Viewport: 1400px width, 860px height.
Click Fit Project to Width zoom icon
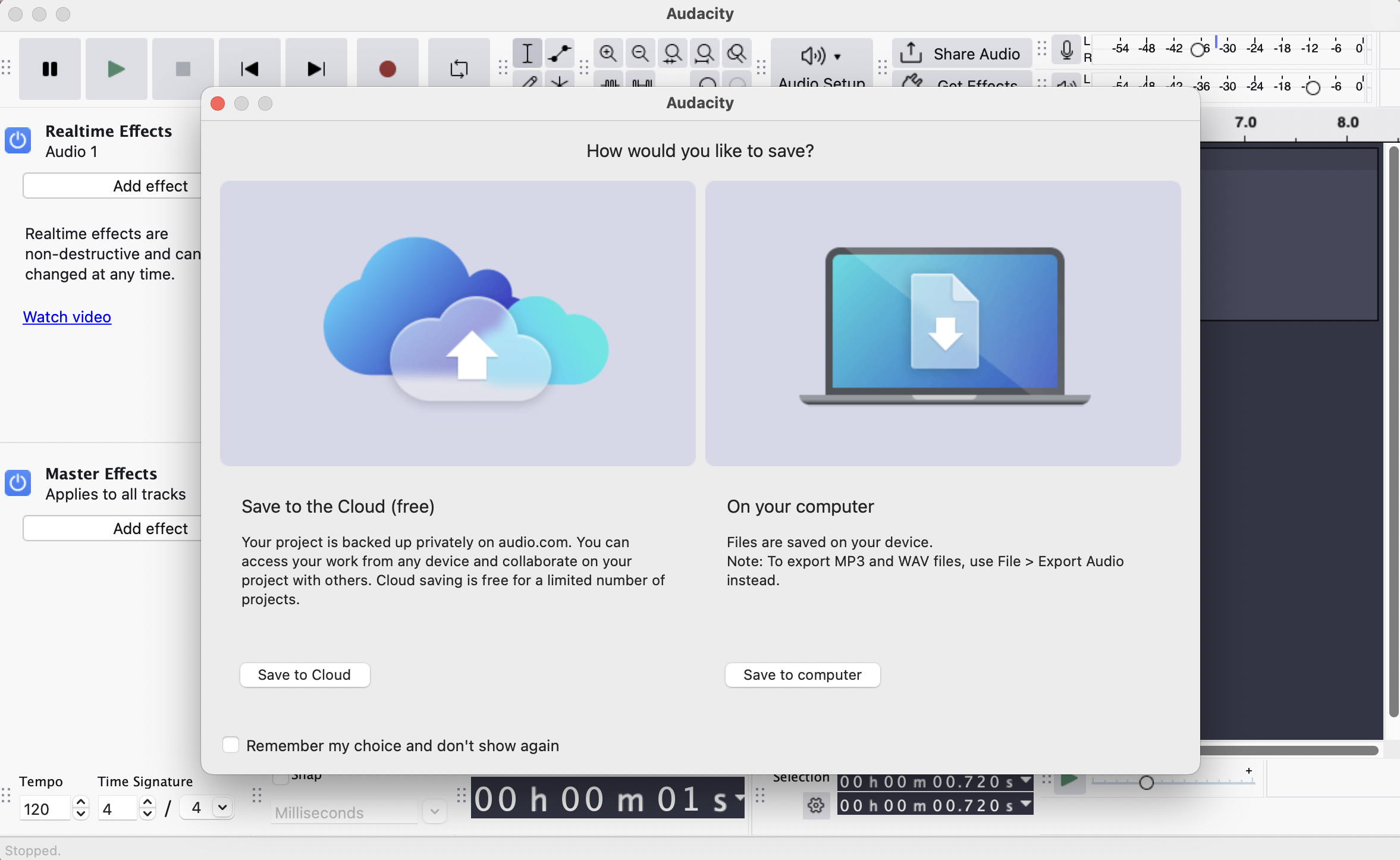pos(705,54)
